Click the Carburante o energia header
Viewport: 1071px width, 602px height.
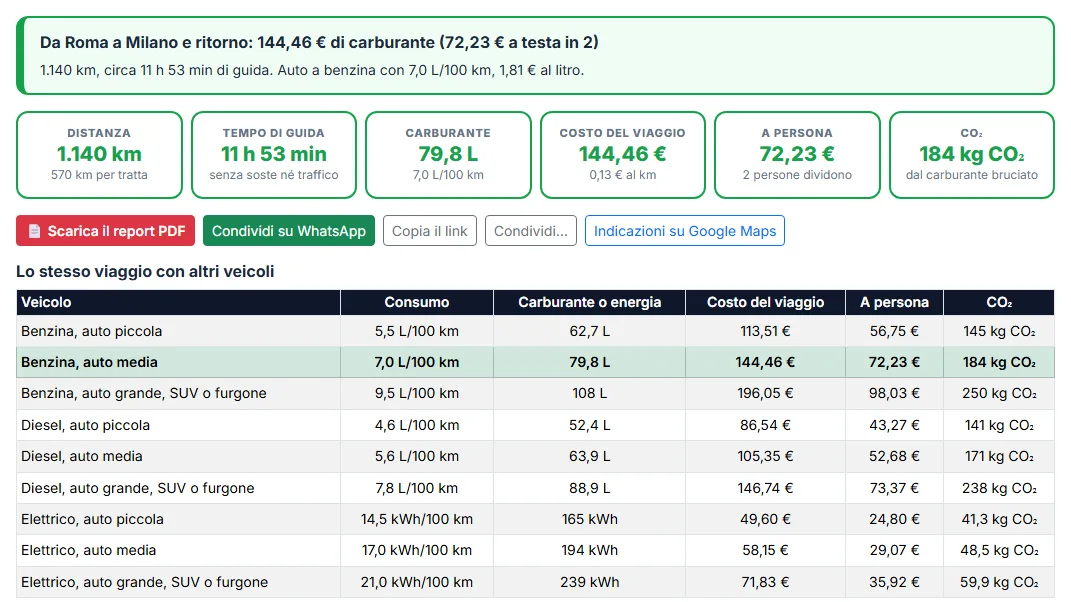tap(589, 302)
